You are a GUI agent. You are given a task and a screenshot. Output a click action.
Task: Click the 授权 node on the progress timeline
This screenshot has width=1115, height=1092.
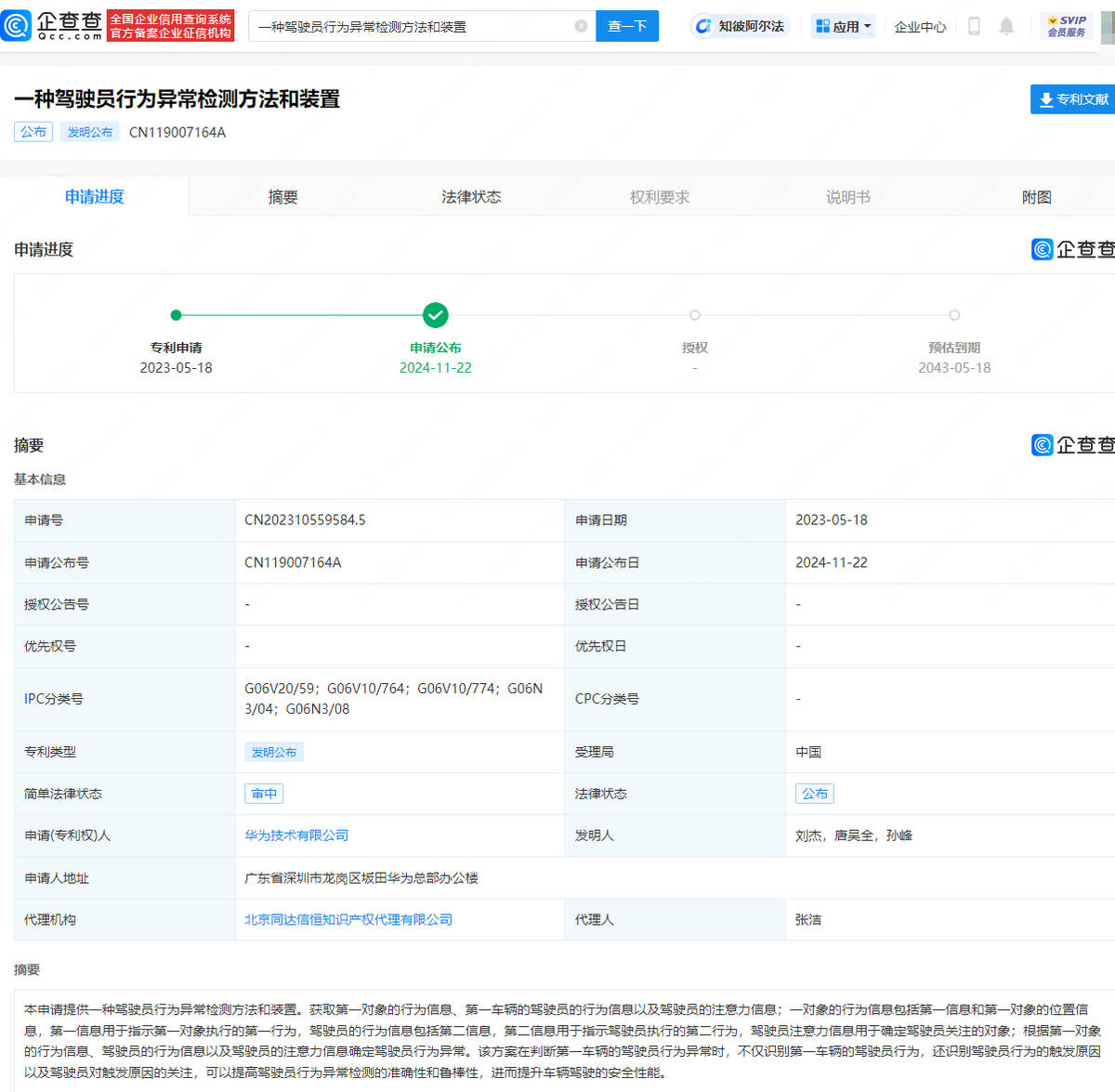694,315
